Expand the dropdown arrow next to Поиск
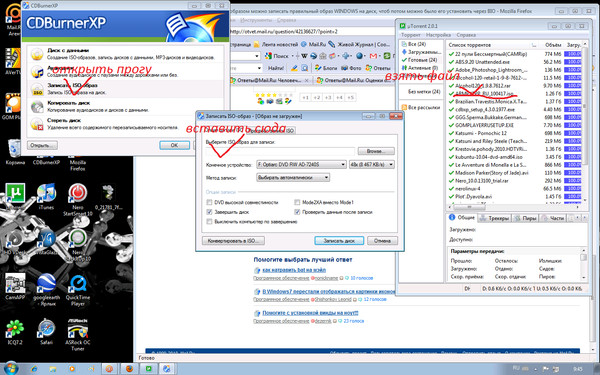Screen dimensions: 600x375 (x=293, y=56)
